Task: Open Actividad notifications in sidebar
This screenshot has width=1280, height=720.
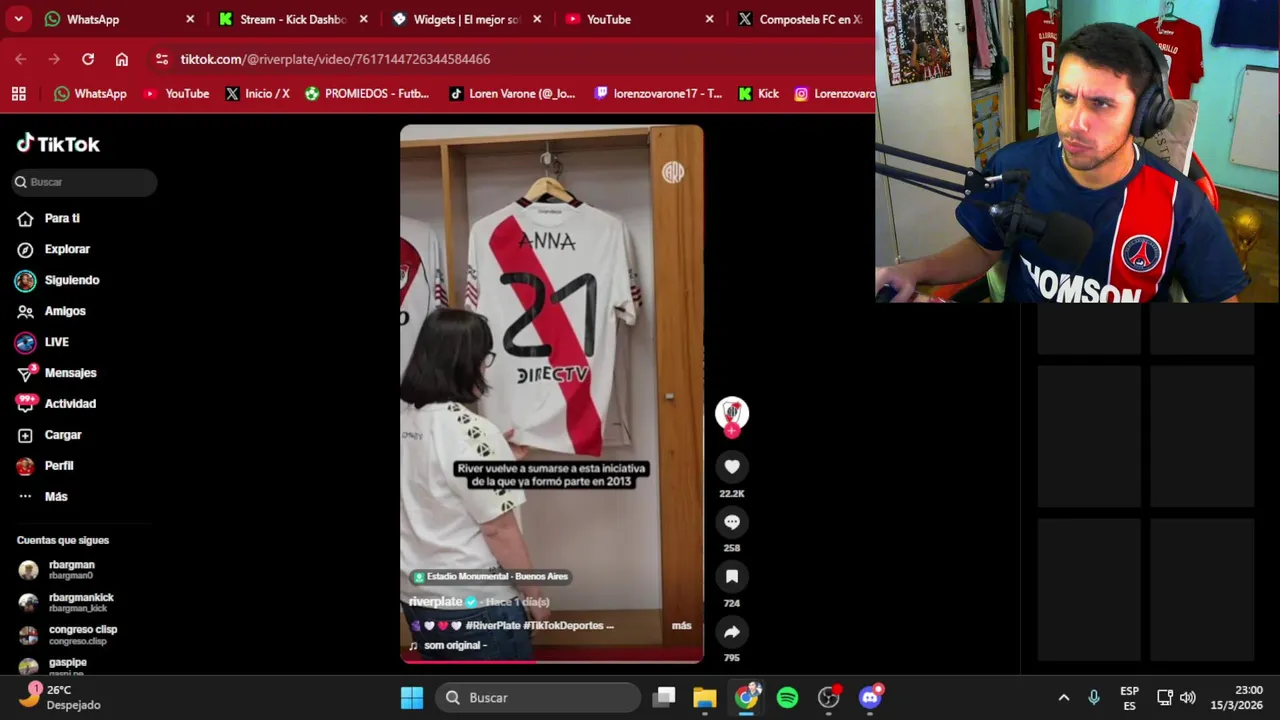Action: (x=70, y=404)
